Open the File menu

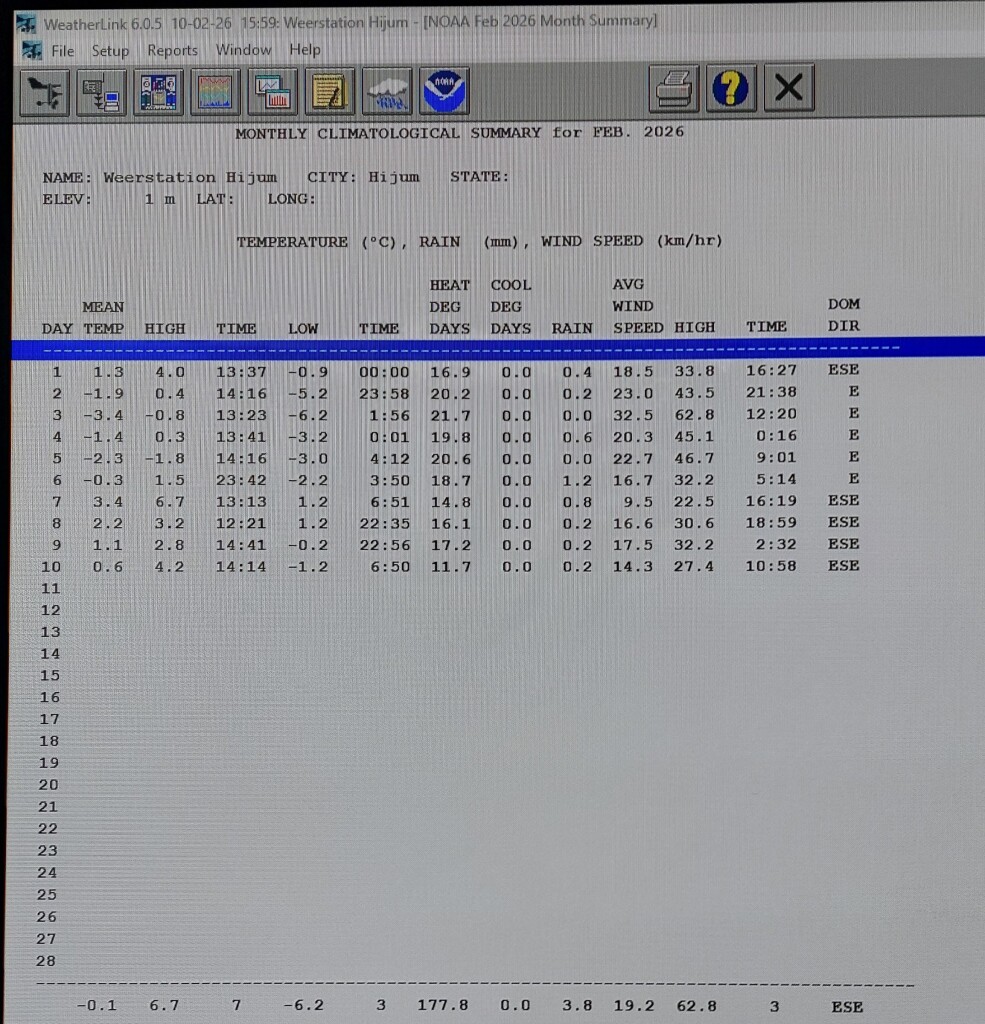click(x=63, y=50)
